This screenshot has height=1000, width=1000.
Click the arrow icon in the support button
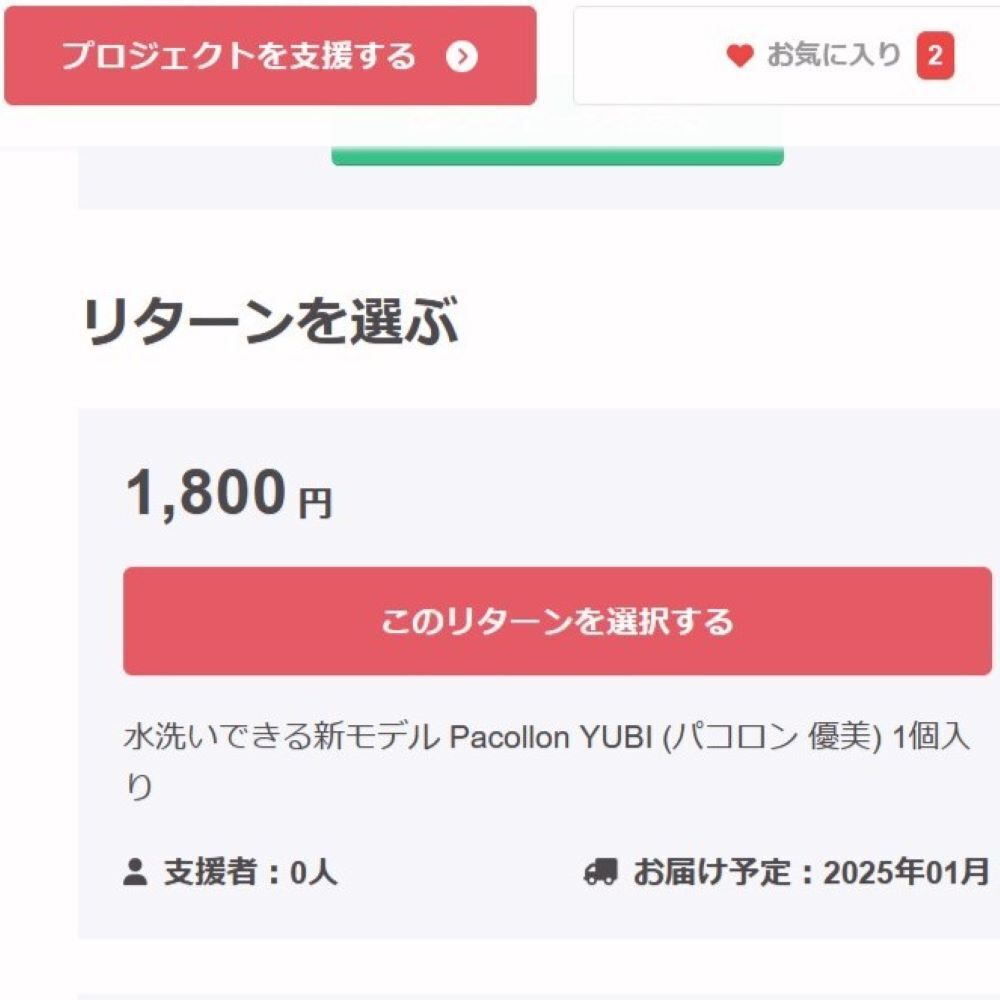pos(461,56)
